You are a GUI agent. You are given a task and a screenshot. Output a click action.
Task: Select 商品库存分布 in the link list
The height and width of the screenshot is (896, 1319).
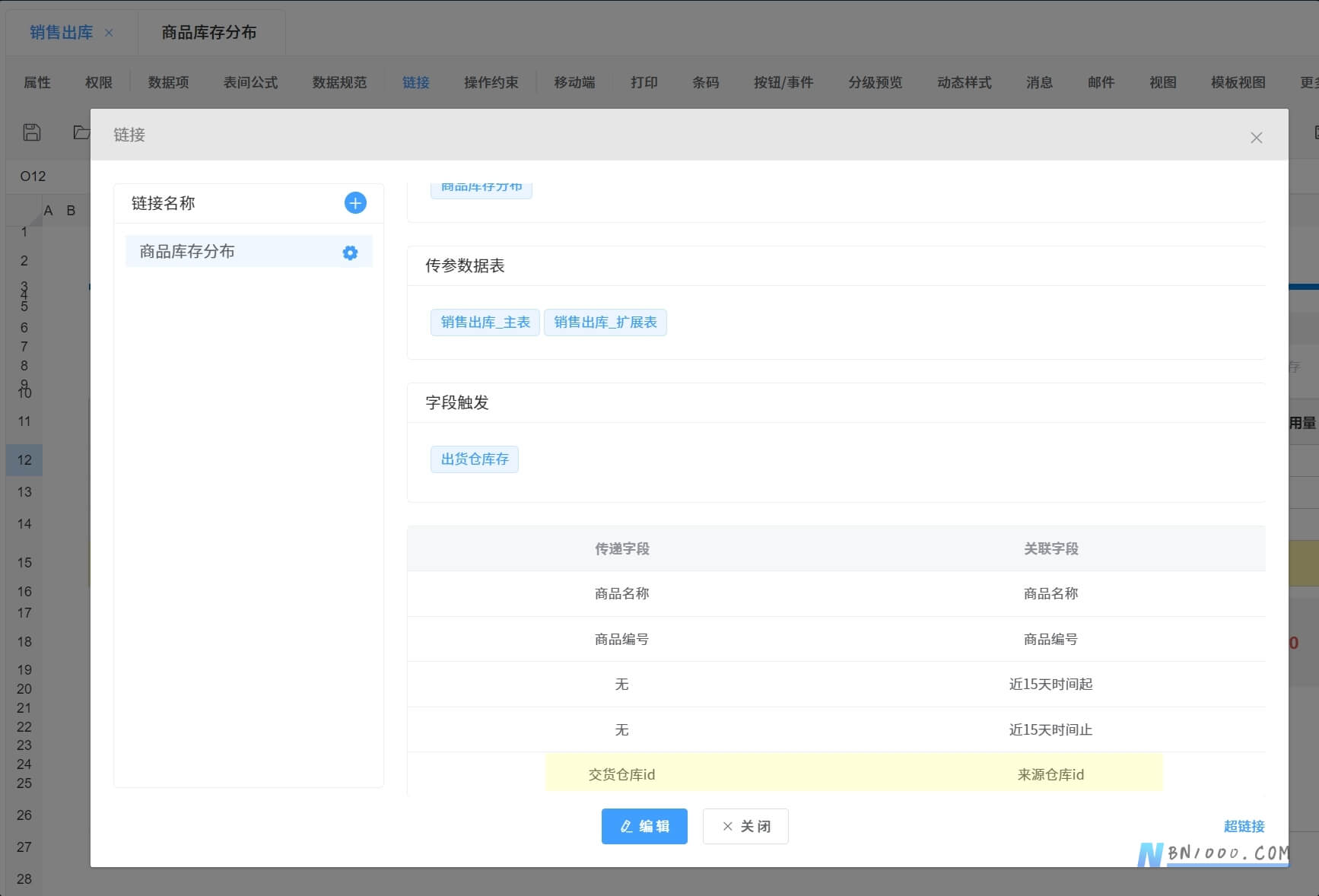[249, 252]
